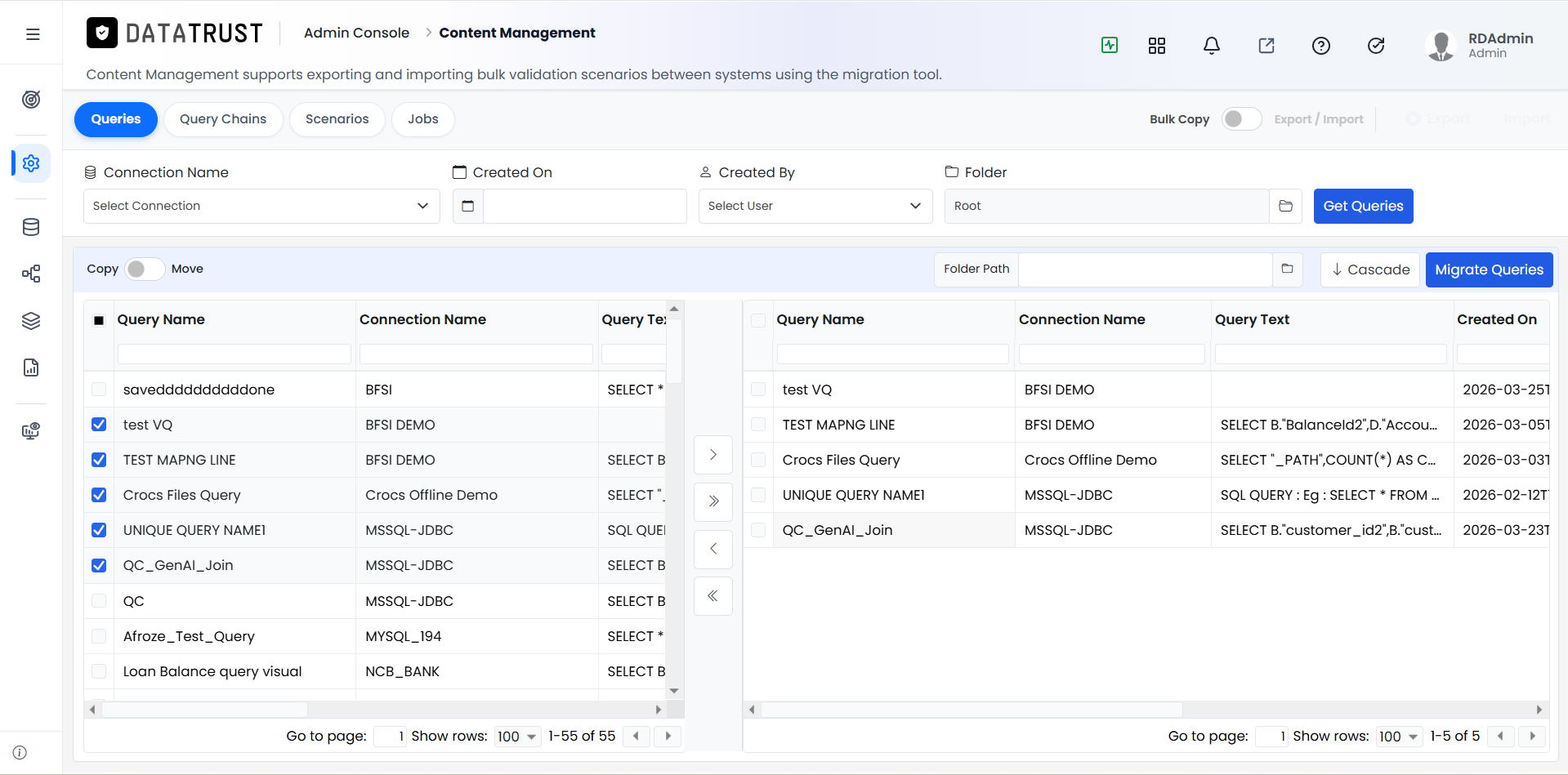Viewport: 1568px width, 775px height.
Task: Check the Afroze_Test_Query row checkbox
Action: (x=99, y=636)
